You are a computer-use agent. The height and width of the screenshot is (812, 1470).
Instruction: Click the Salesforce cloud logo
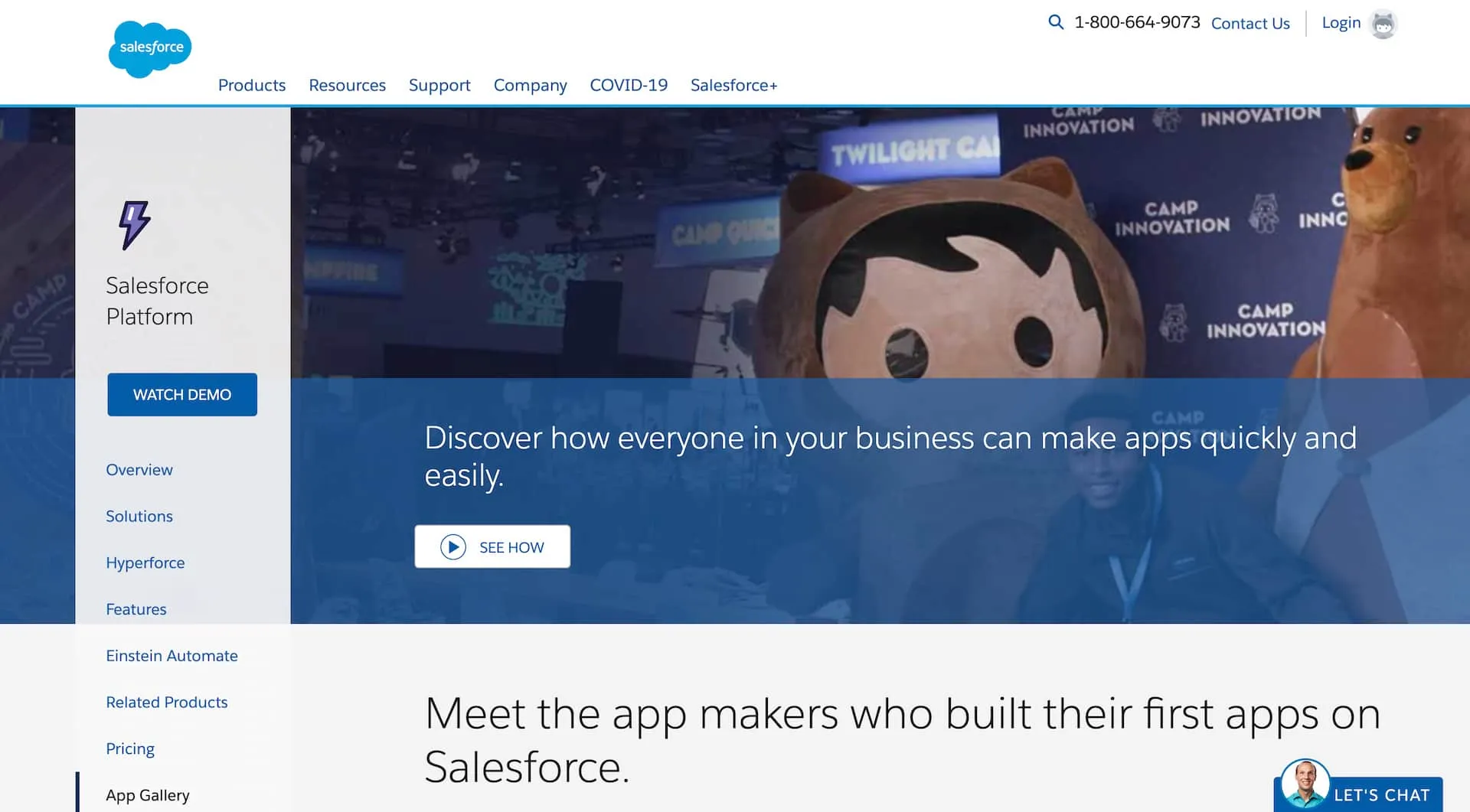[x=150, y=48]
